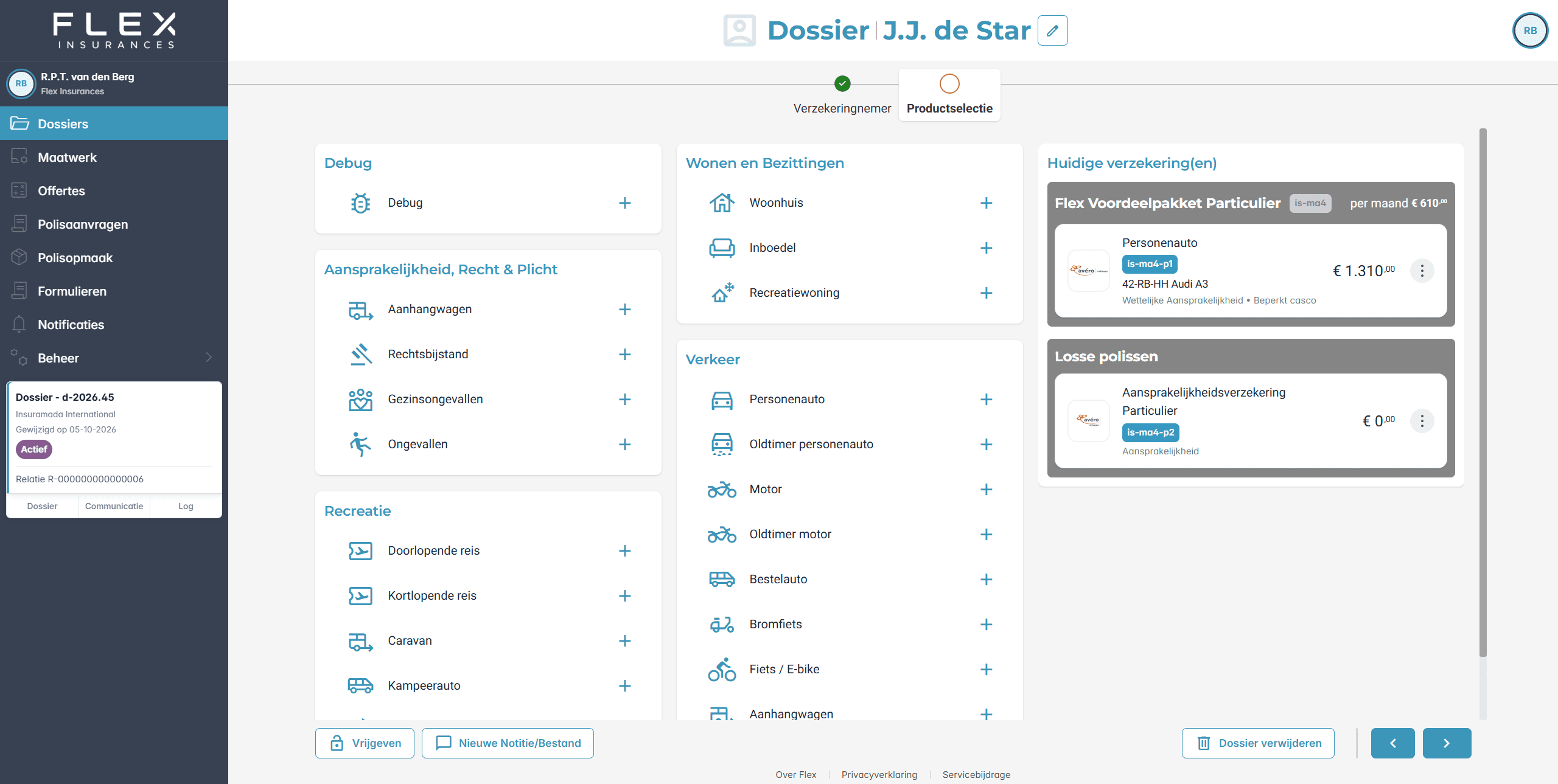
Task: Open the Log tab of the dossier card
Action: 186,506
